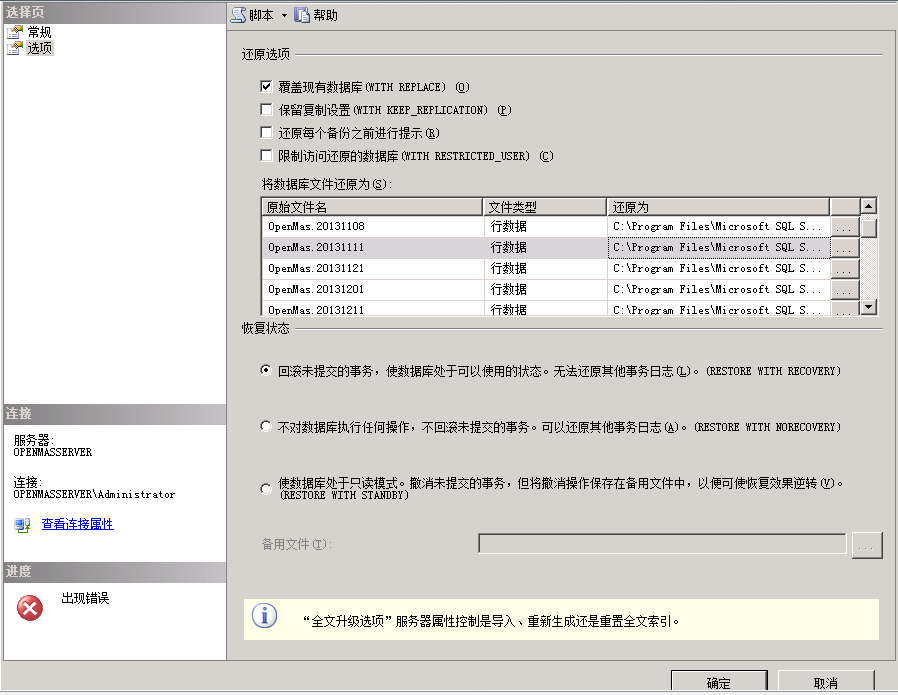Select RESTORE WITH STANDBY radio option
898x695 pixels.
(266, 489)
